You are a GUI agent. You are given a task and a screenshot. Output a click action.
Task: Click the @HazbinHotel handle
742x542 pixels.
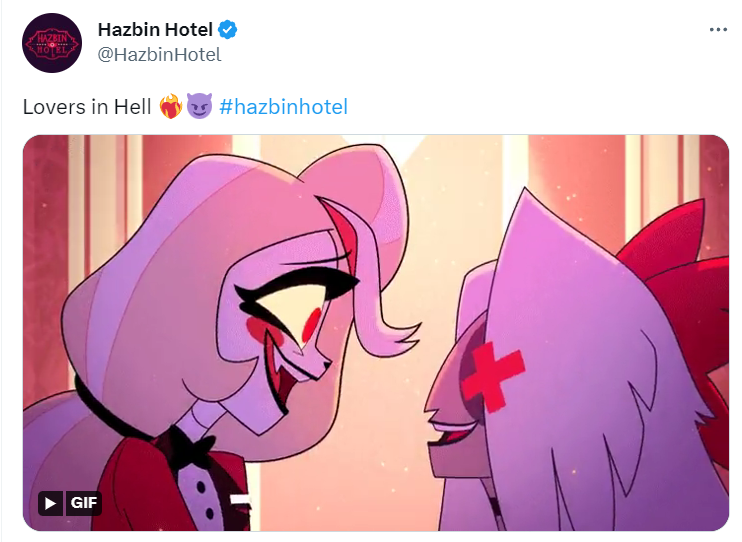(159, 55)
